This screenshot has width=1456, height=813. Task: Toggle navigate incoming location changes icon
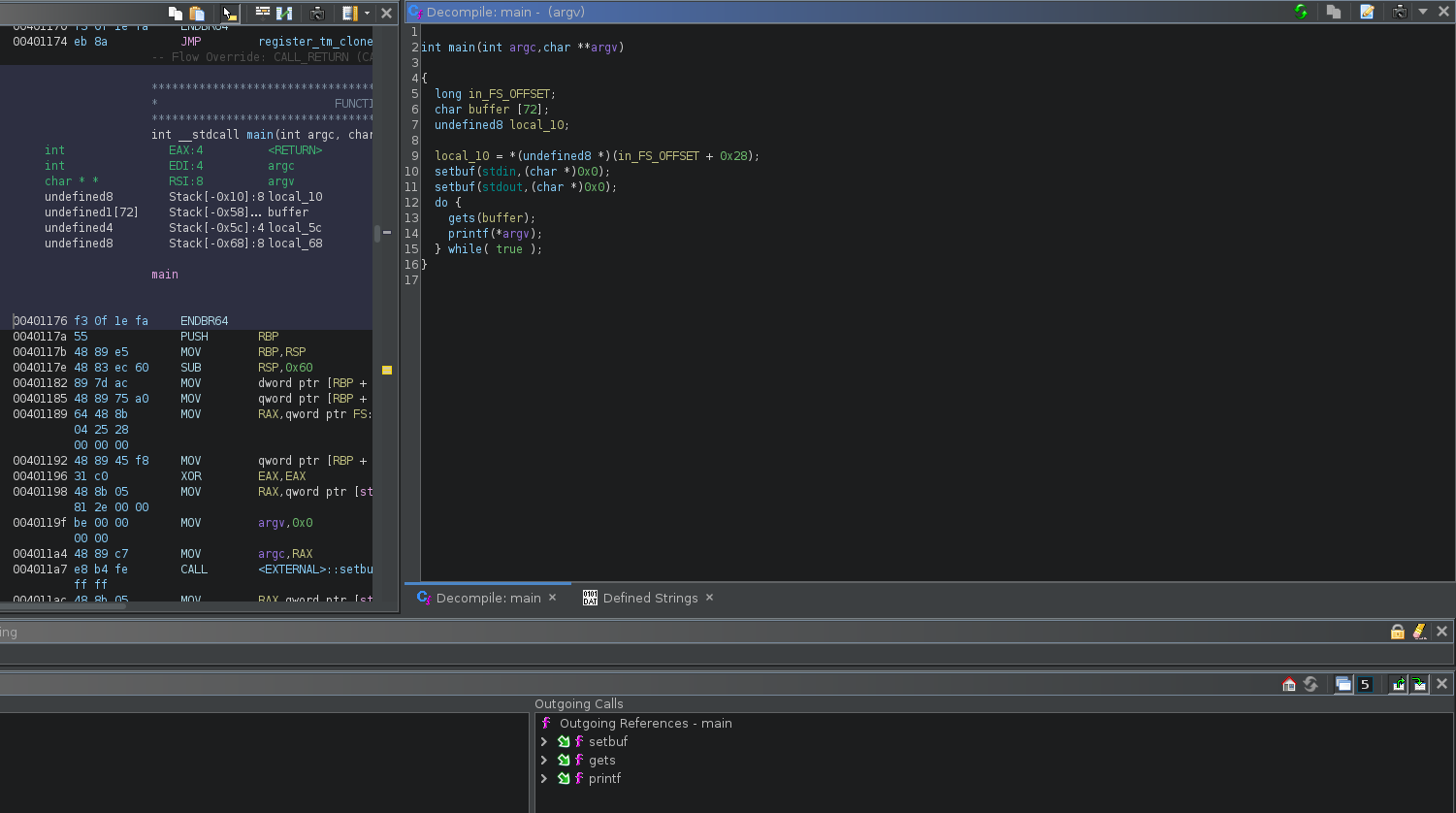click(x=1419, y=684)
